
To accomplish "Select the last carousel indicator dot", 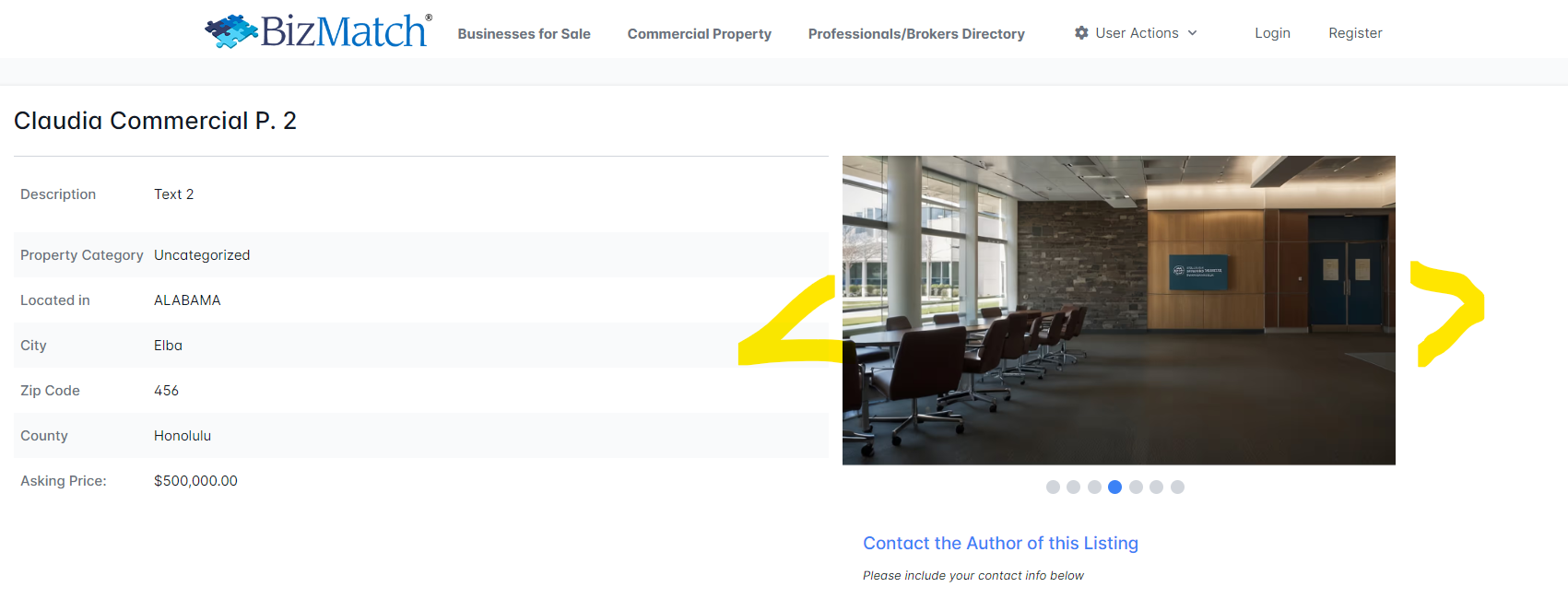I will click(x=1177, y=487).
